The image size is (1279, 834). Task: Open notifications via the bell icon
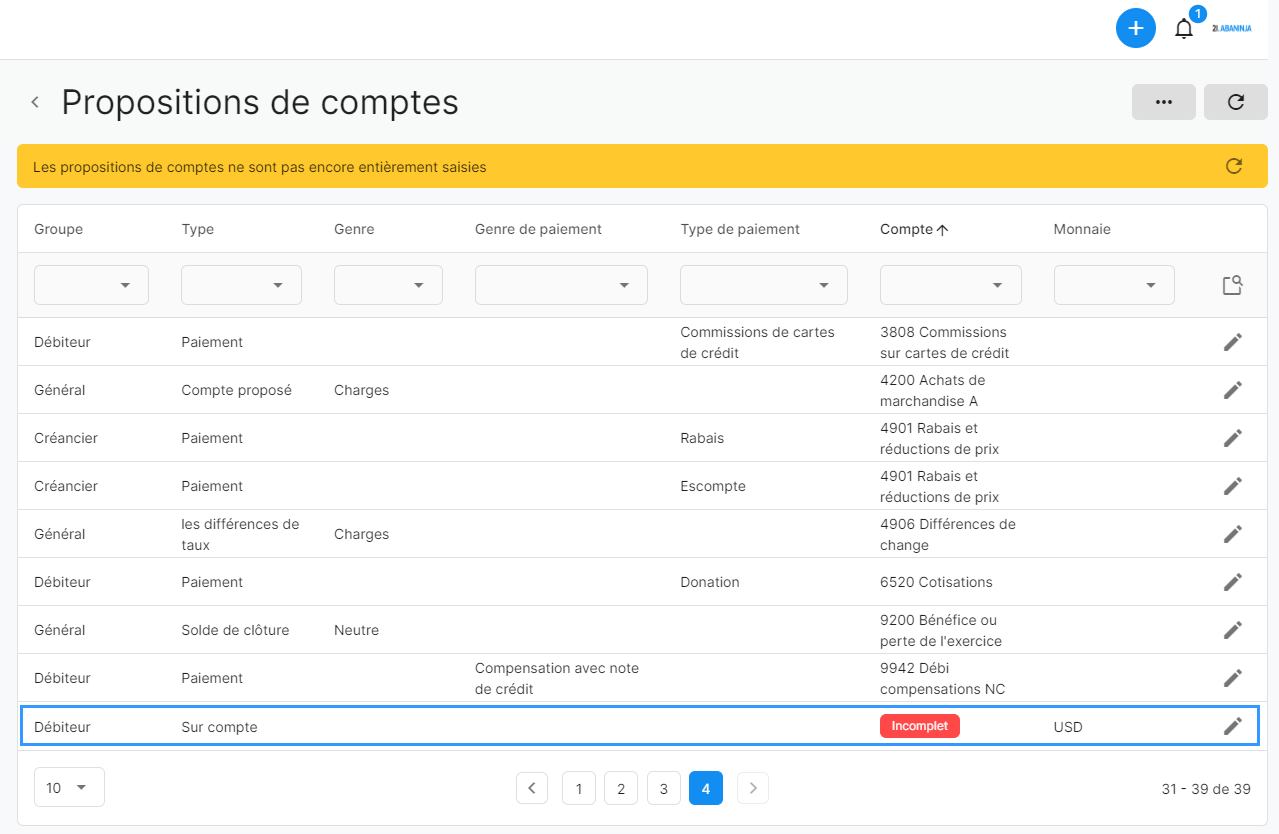point(1184,28)
